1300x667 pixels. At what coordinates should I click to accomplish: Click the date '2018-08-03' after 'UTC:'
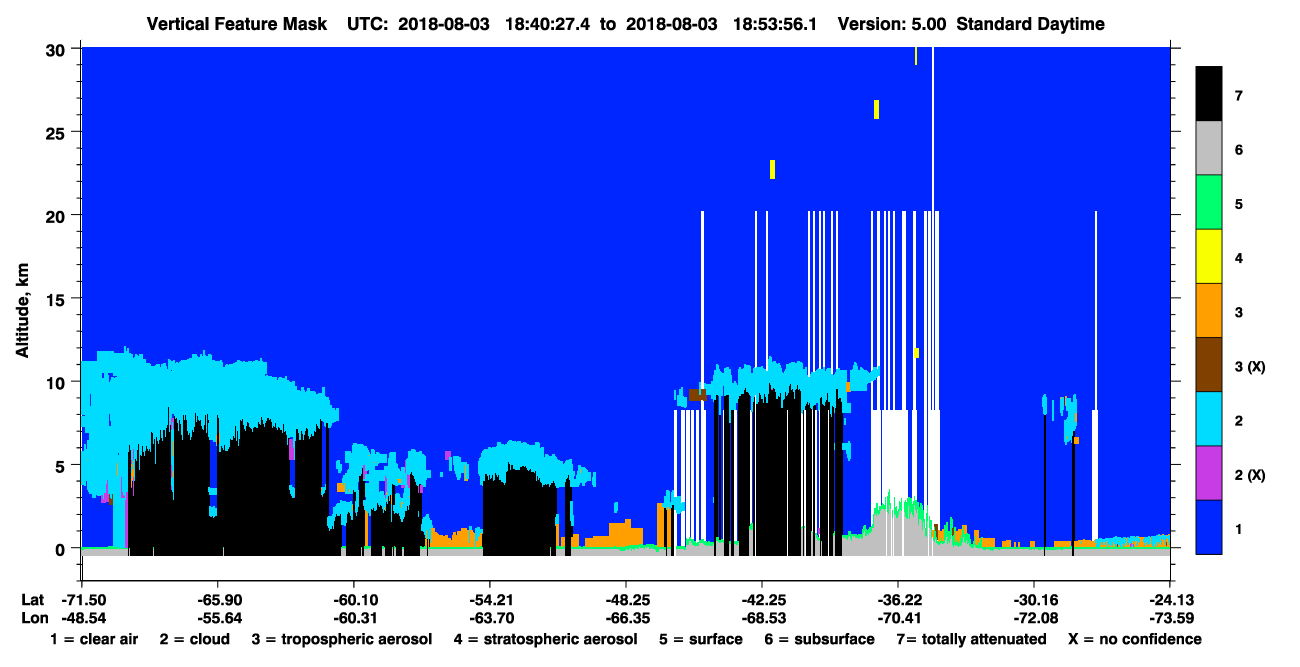point(444,24)
